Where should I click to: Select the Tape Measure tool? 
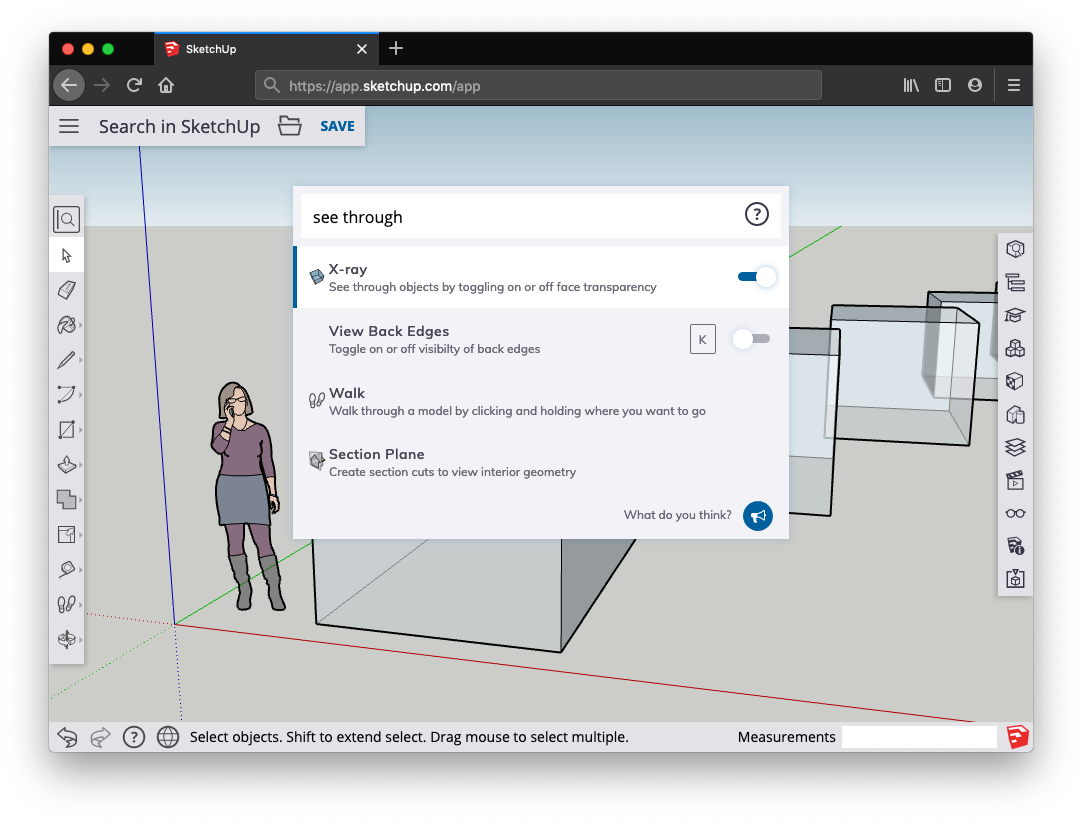tap(67, 569)
